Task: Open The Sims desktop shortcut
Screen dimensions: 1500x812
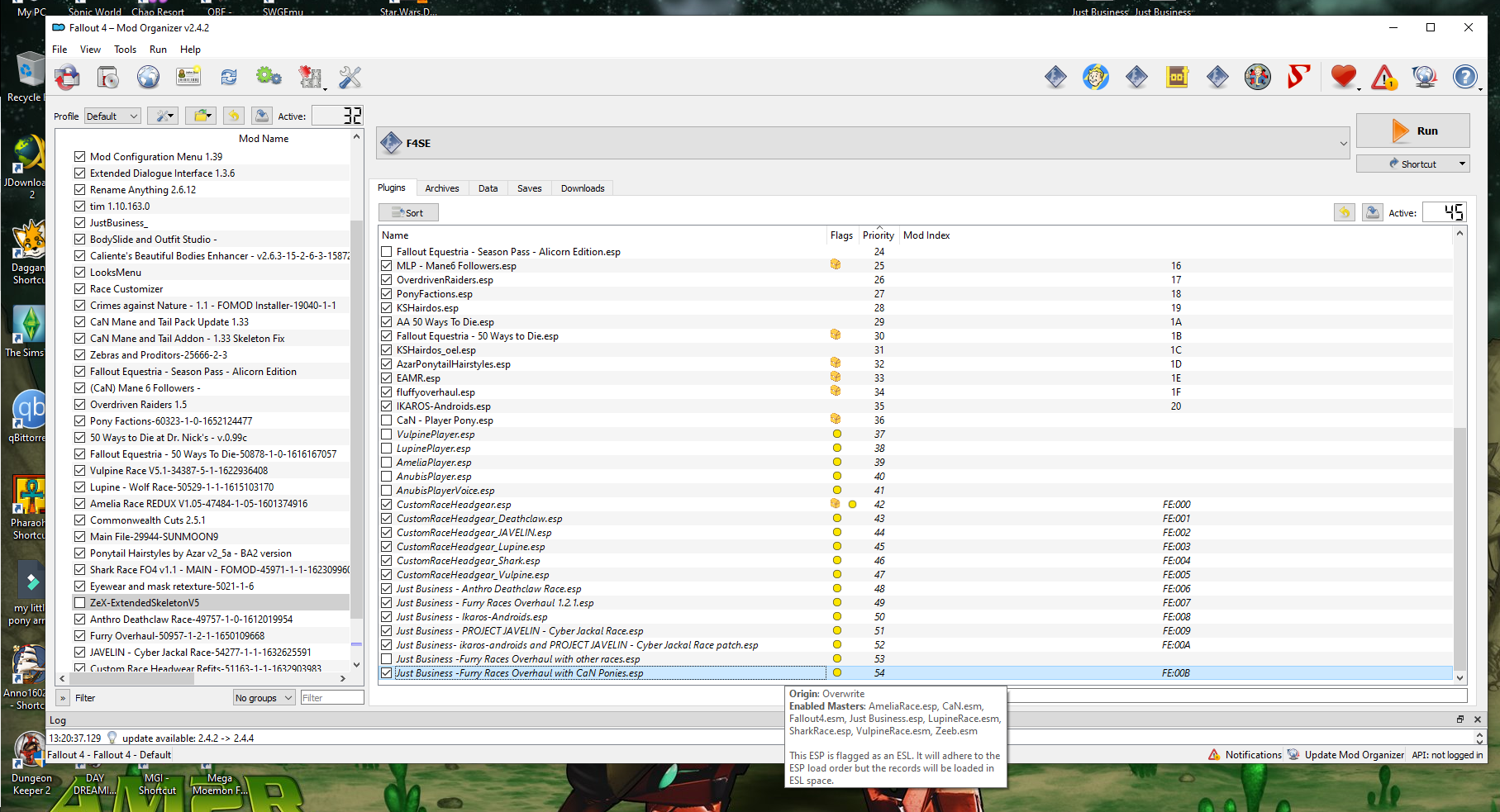Action: point(27,332)
